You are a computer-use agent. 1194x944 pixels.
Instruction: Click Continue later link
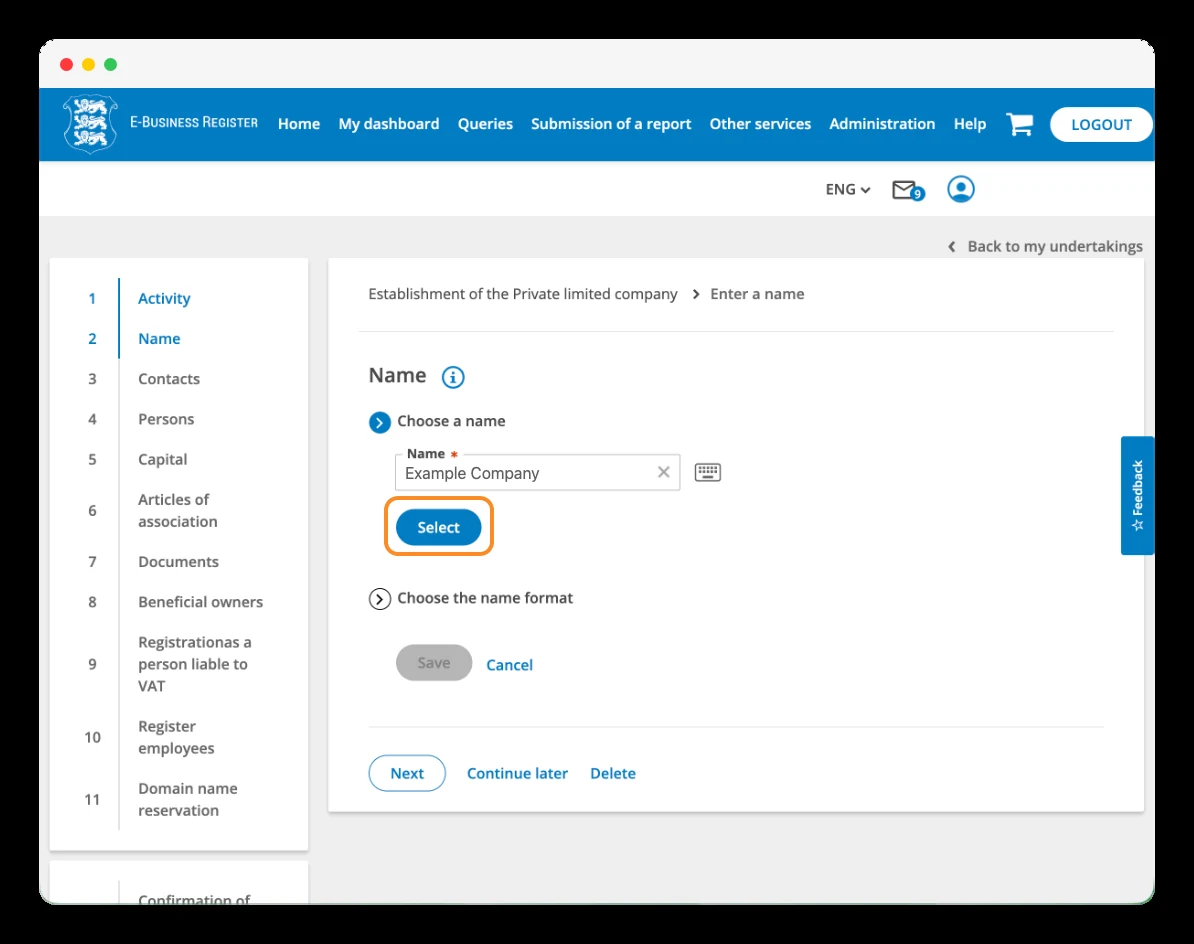tap(517, 773)
